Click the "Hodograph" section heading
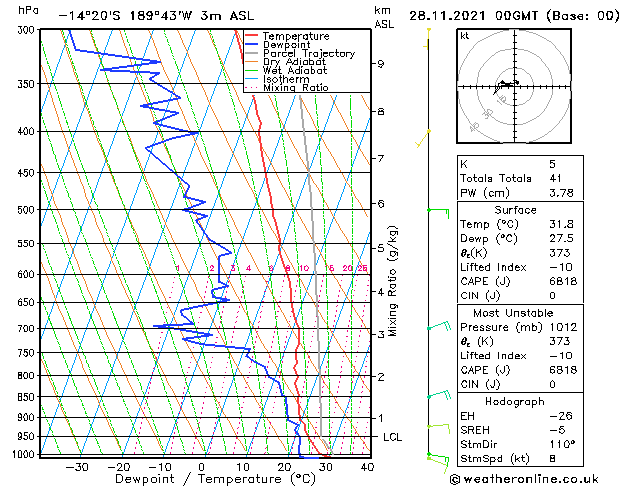Image resolution: width=629 pixels, height=486 pixels. (x=515, y=401)
